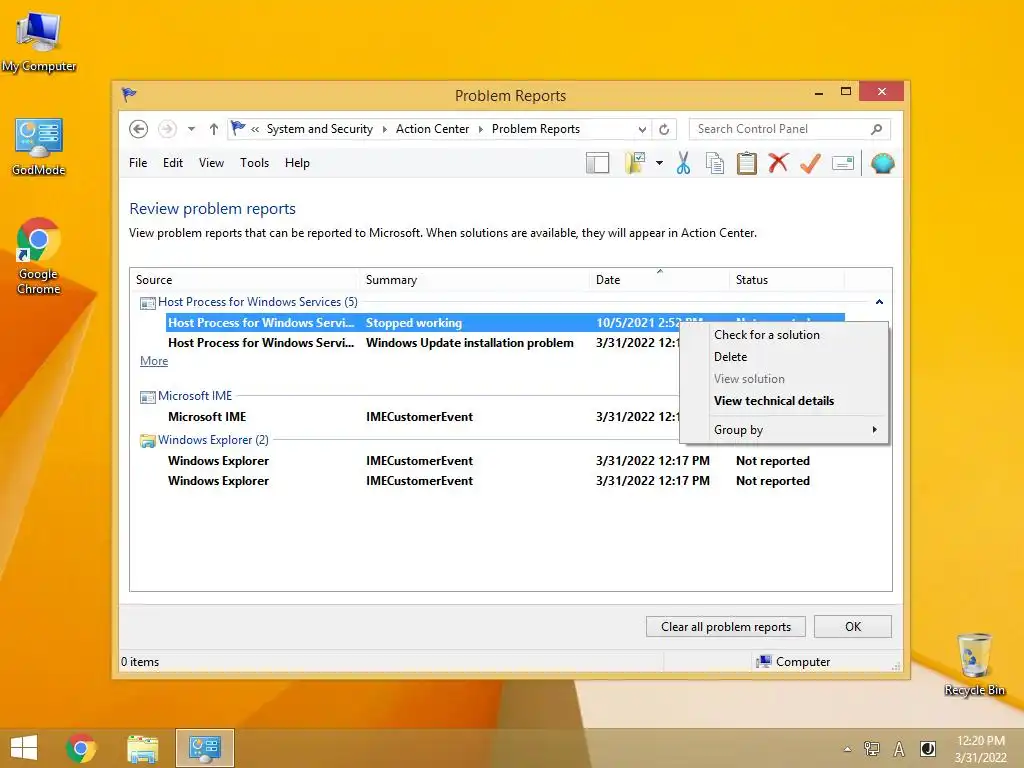Click the Copy toolbar icon
Screen dimensions: 1024x768
(x=715, y=163)
